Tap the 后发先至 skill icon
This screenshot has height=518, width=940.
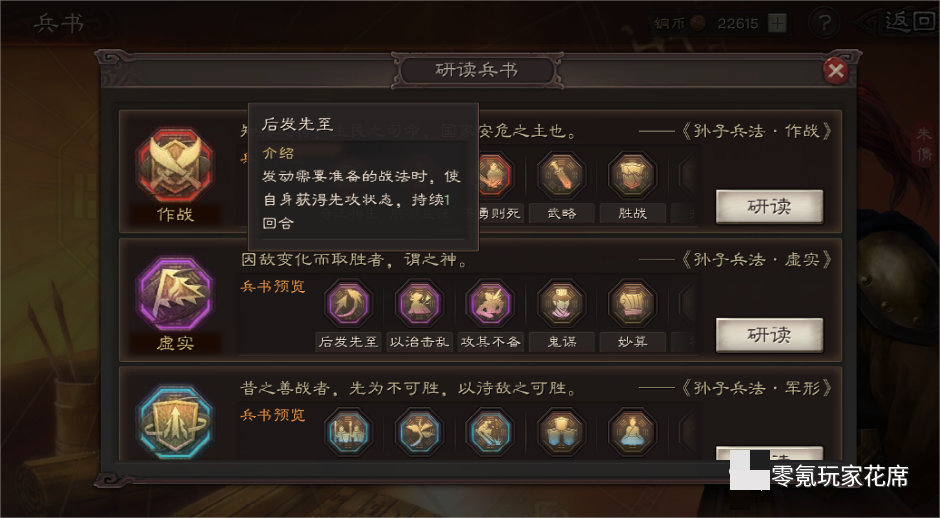coord(348,303)
